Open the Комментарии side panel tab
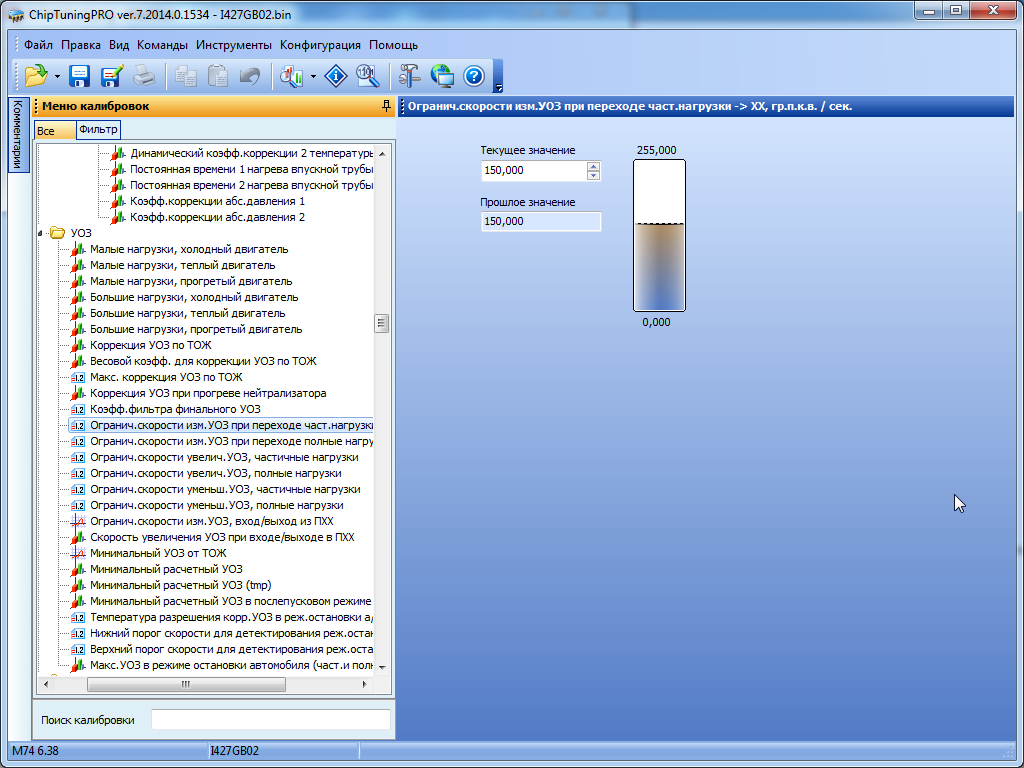The image size is (1024, 768). tap(17, 135)
